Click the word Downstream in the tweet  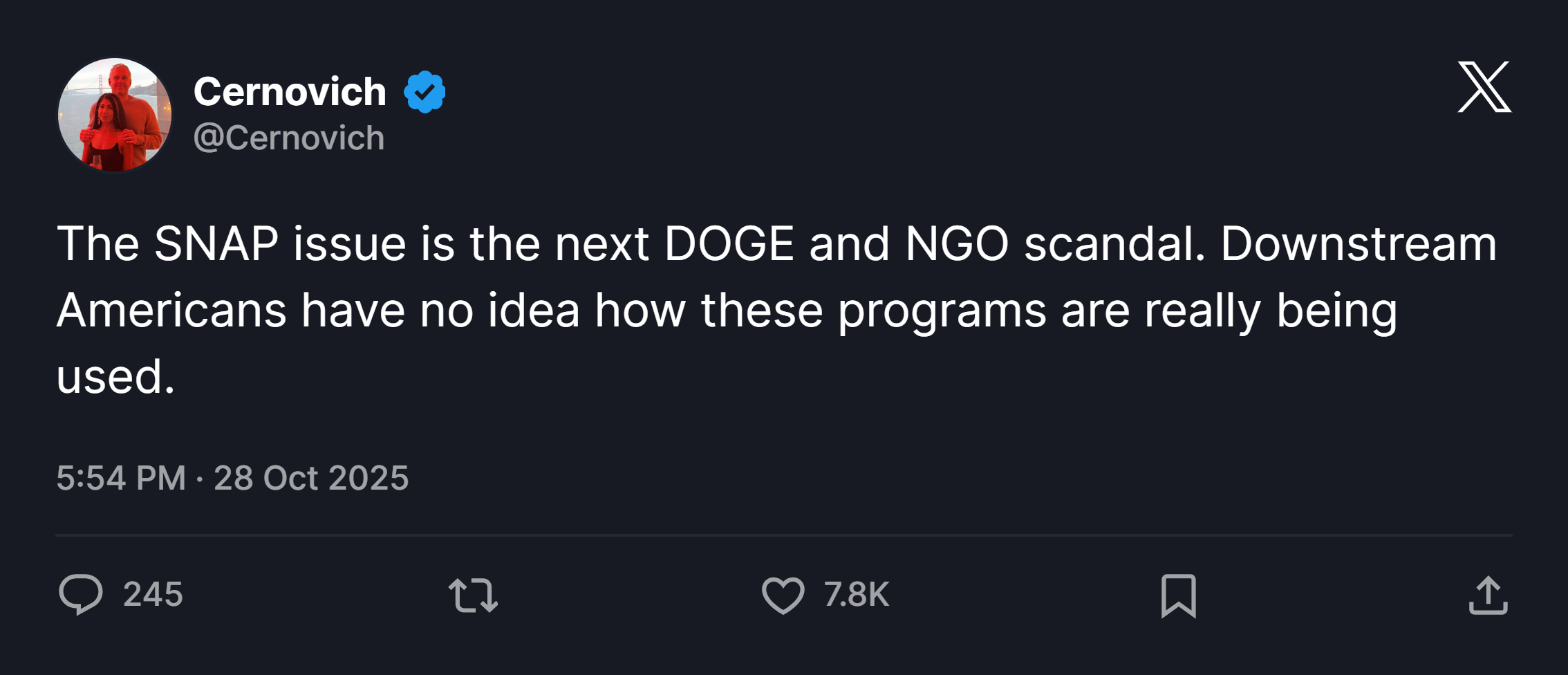pos(1358,244)
